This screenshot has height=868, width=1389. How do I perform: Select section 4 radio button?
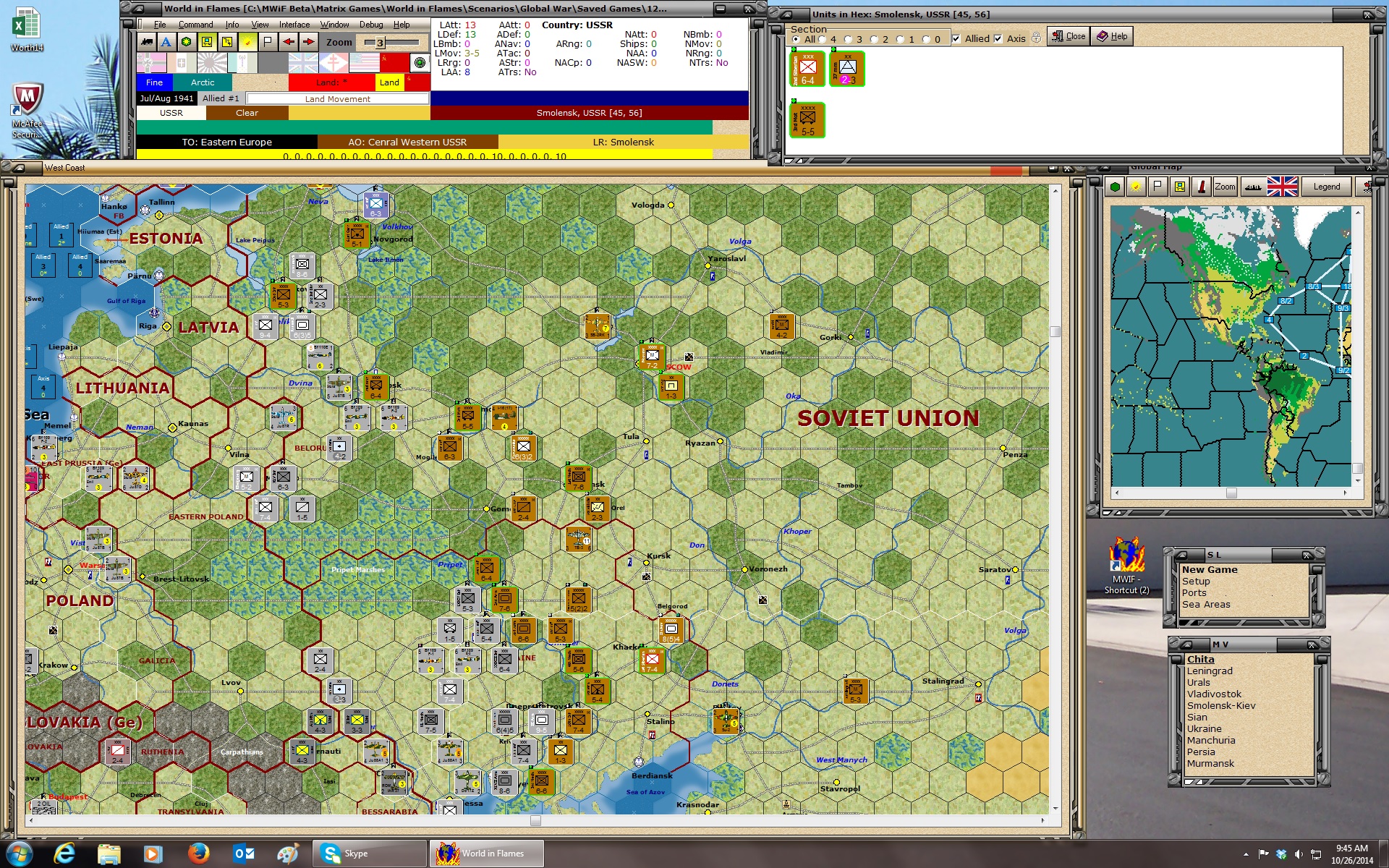point(822,39)
